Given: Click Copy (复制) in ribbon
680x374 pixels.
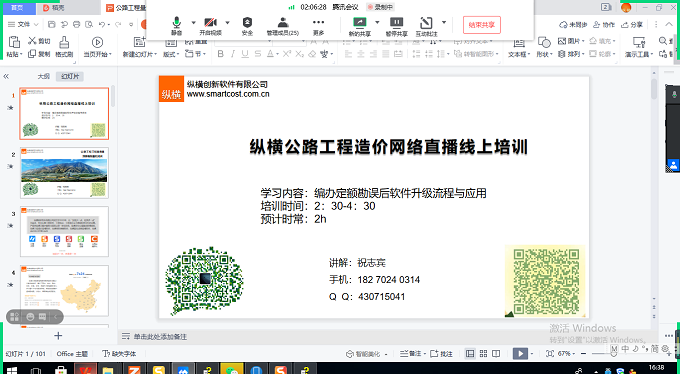Looking at the screenshot, I should click(x=39, y=54).
